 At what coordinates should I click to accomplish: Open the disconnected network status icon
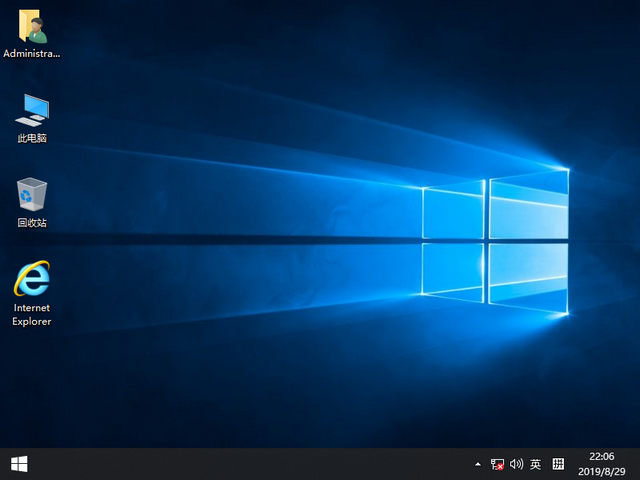point(497,464)
